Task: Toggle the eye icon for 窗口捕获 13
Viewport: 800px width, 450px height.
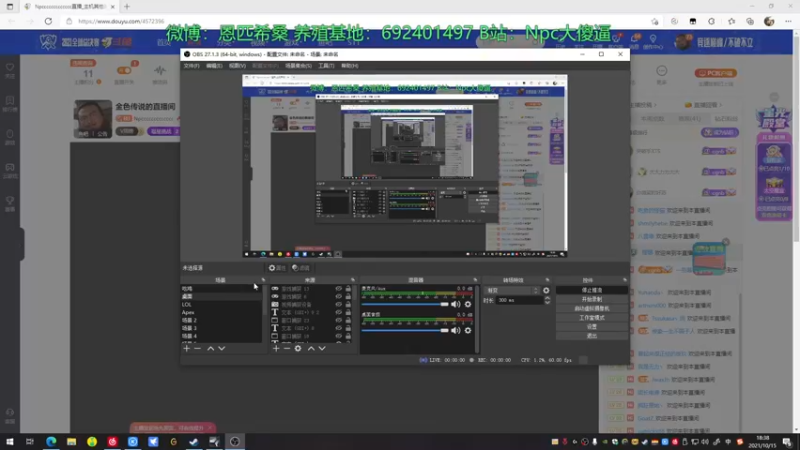Action: [x=338, y=320]
